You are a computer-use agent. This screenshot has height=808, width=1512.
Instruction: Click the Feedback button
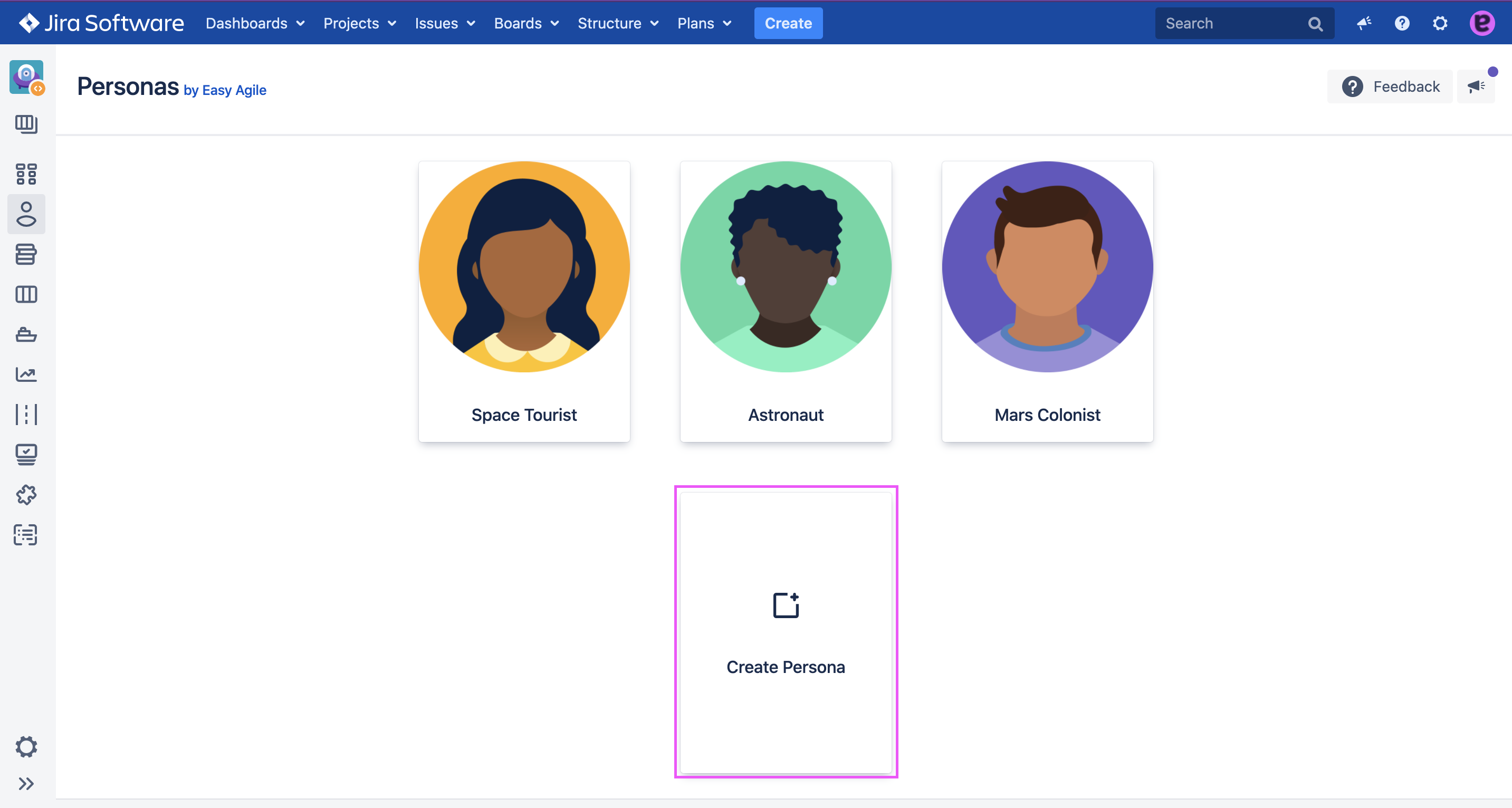click(x=1390, y=87)
